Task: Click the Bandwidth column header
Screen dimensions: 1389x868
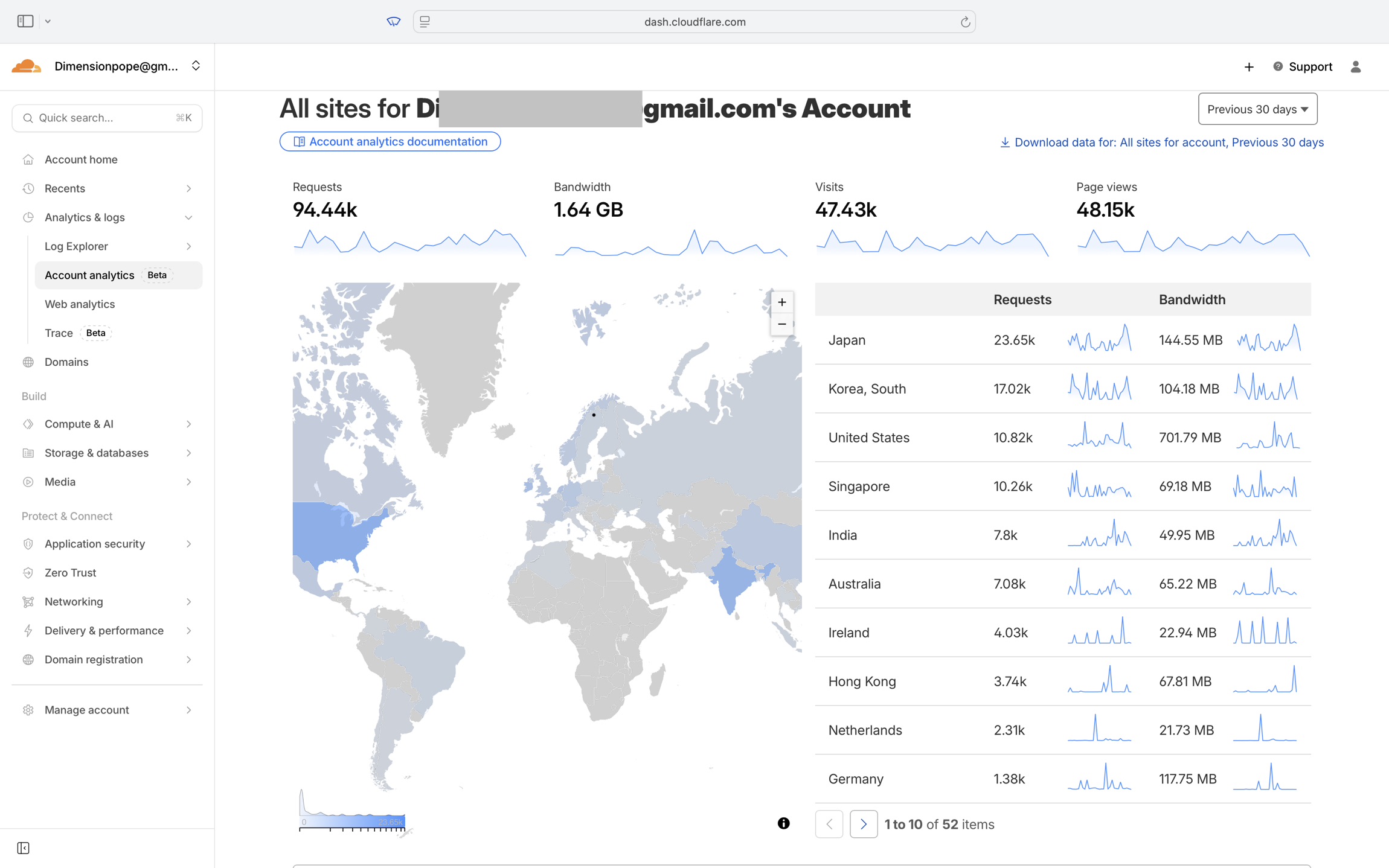Action: [x=1192, y=300]
